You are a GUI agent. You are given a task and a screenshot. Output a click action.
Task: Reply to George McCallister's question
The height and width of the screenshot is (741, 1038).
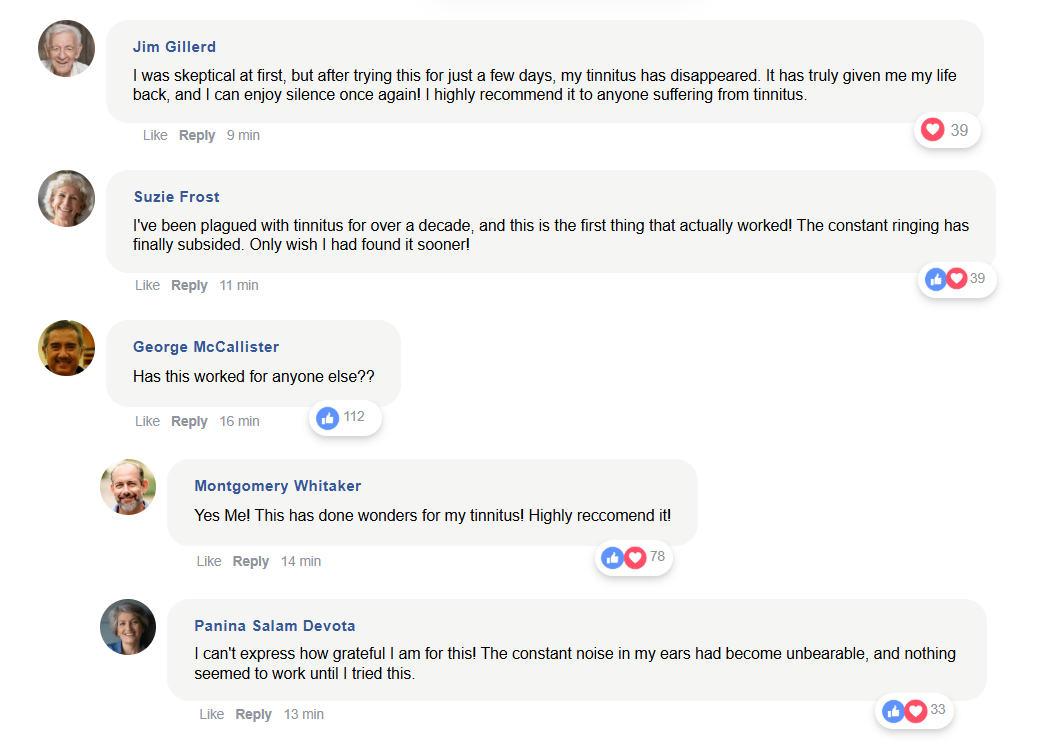coord(189,421)
